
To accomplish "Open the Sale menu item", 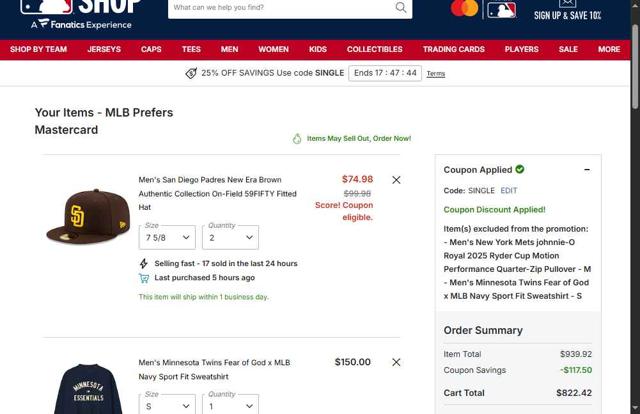I will point(568,49).
